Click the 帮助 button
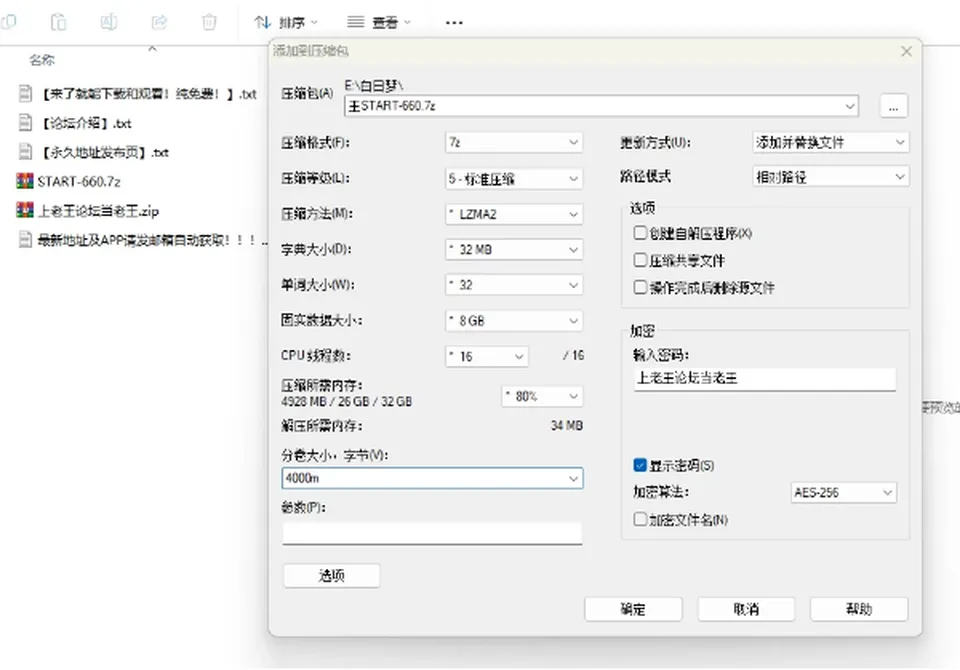 pos(859,609)
